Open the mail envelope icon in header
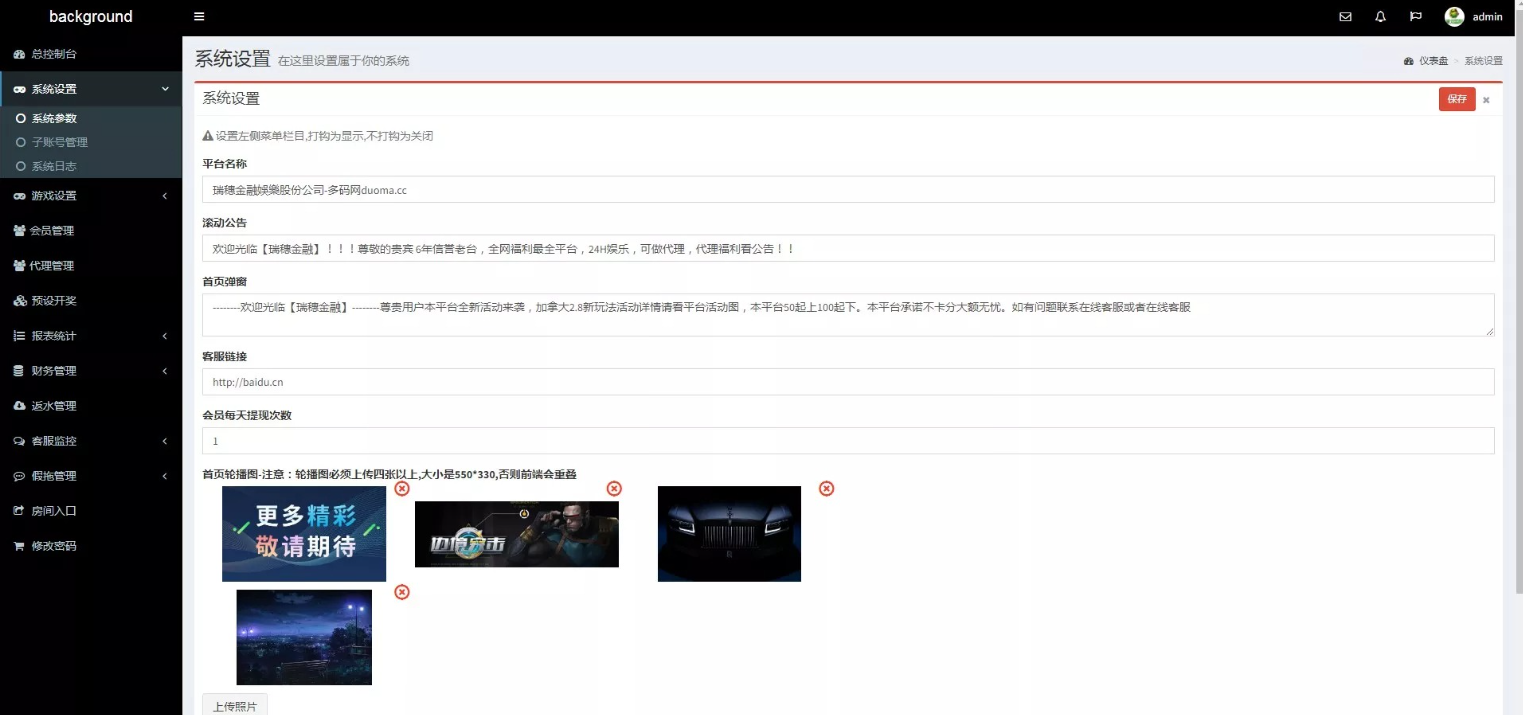Image resolution: width=1523 pixels, height=715 pixels. pos(1345,17)
